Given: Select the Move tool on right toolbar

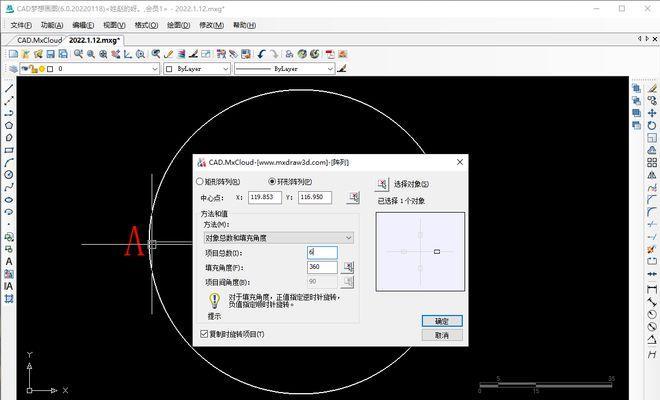Looking at the screenshot, I should click(652, 113).
